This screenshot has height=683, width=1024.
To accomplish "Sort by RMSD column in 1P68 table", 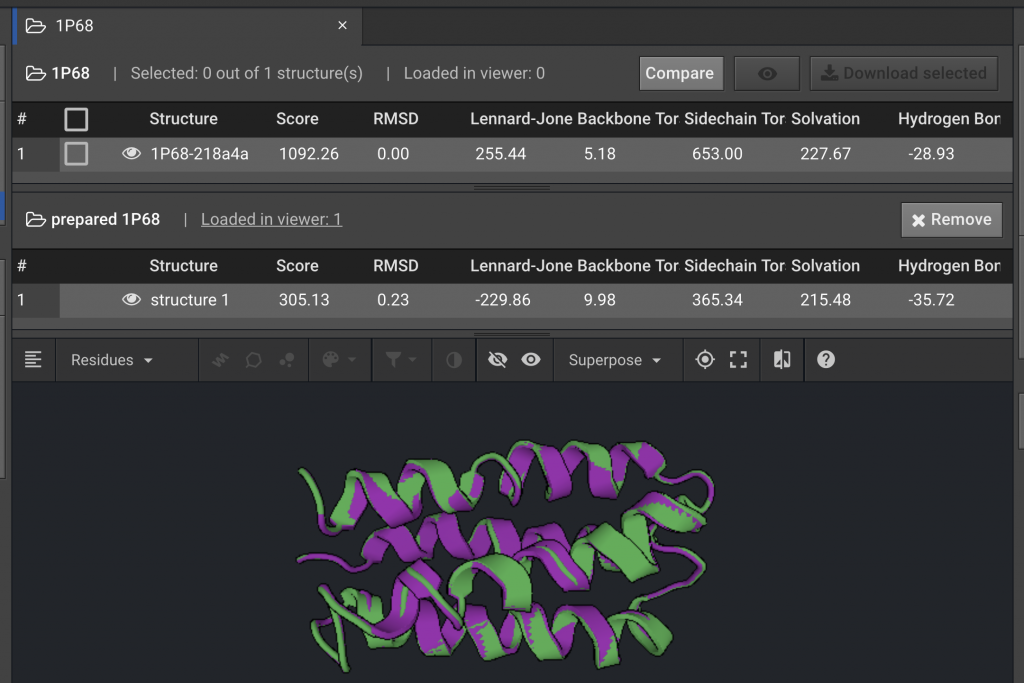I will pyautogui.click(x=396, y=119).
